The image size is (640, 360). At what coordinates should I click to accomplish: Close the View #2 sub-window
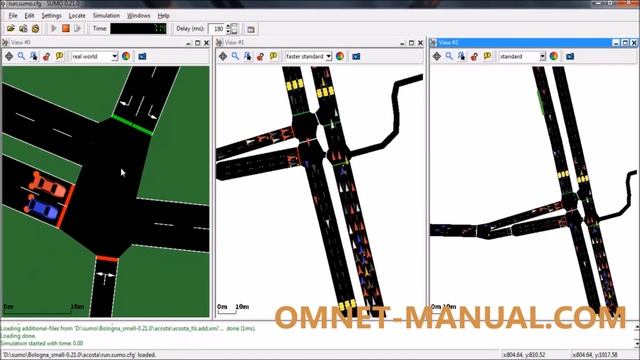coord(634,42)
